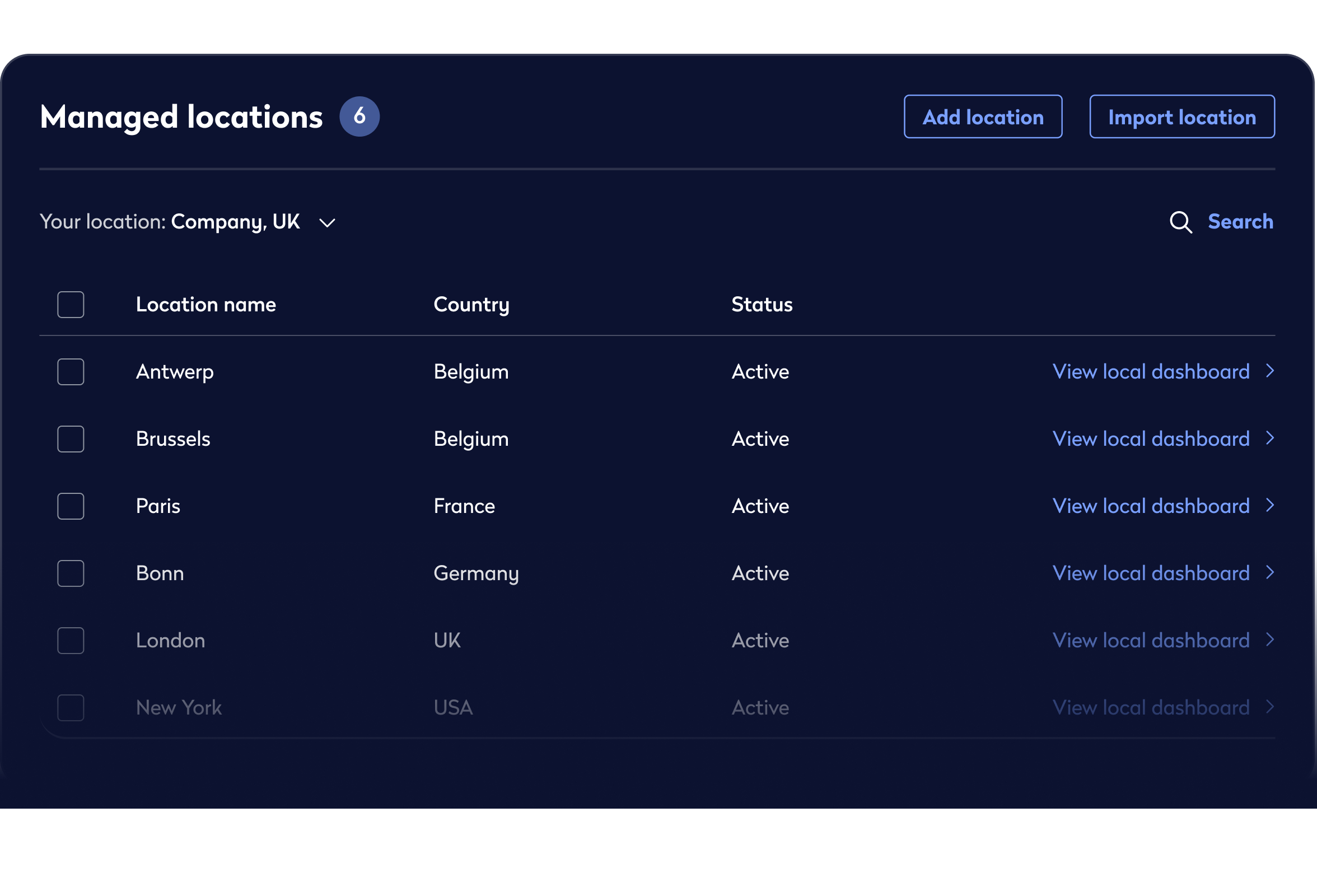Open View local dashboard for Bonn

click(x=1151, y=573)
